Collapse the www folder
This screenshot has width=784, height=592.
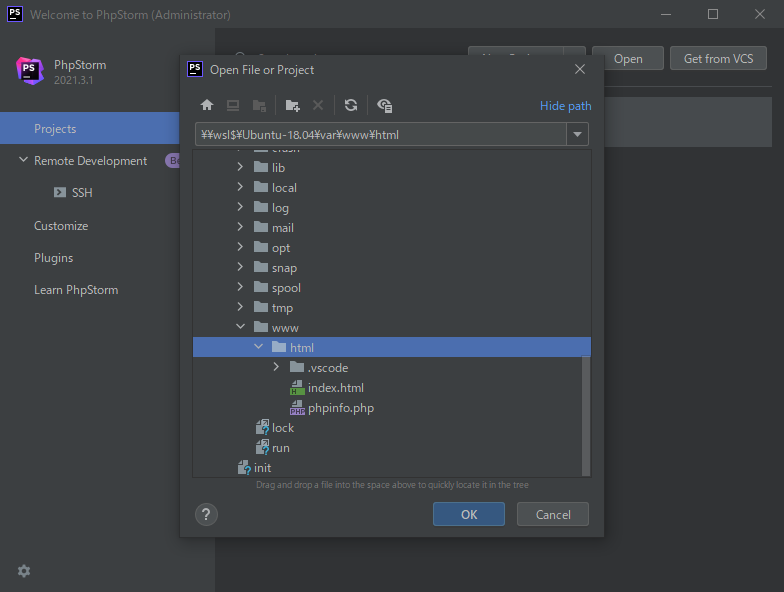tap(240, 328)
